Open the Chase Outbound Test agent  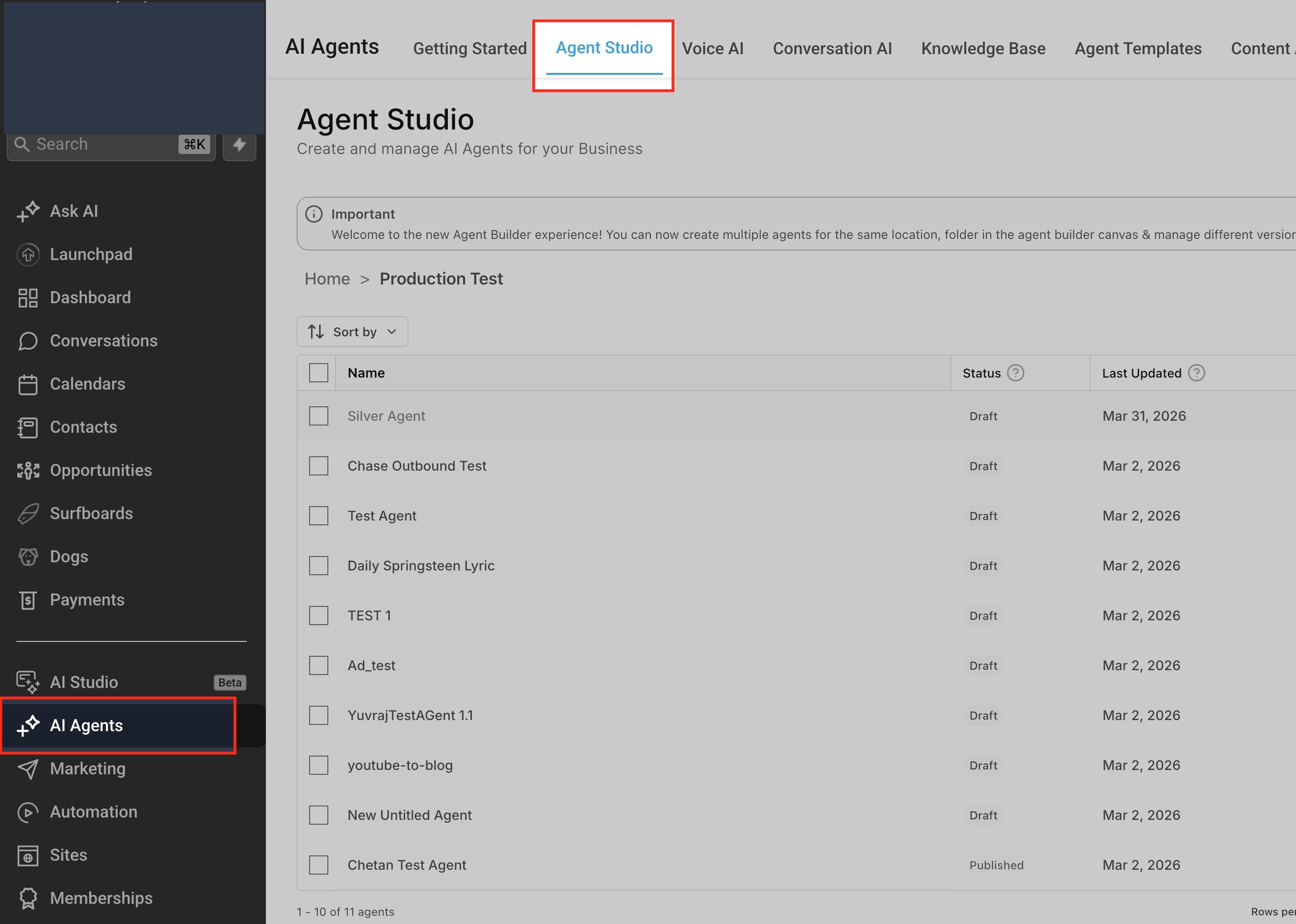(417, 466)
